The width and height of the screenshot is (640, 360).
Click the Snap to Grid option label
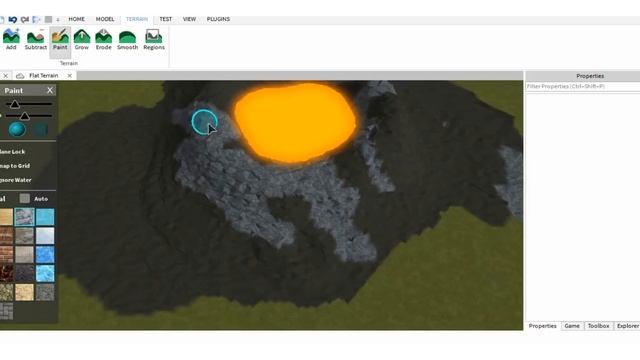click(x=15, y=166)
